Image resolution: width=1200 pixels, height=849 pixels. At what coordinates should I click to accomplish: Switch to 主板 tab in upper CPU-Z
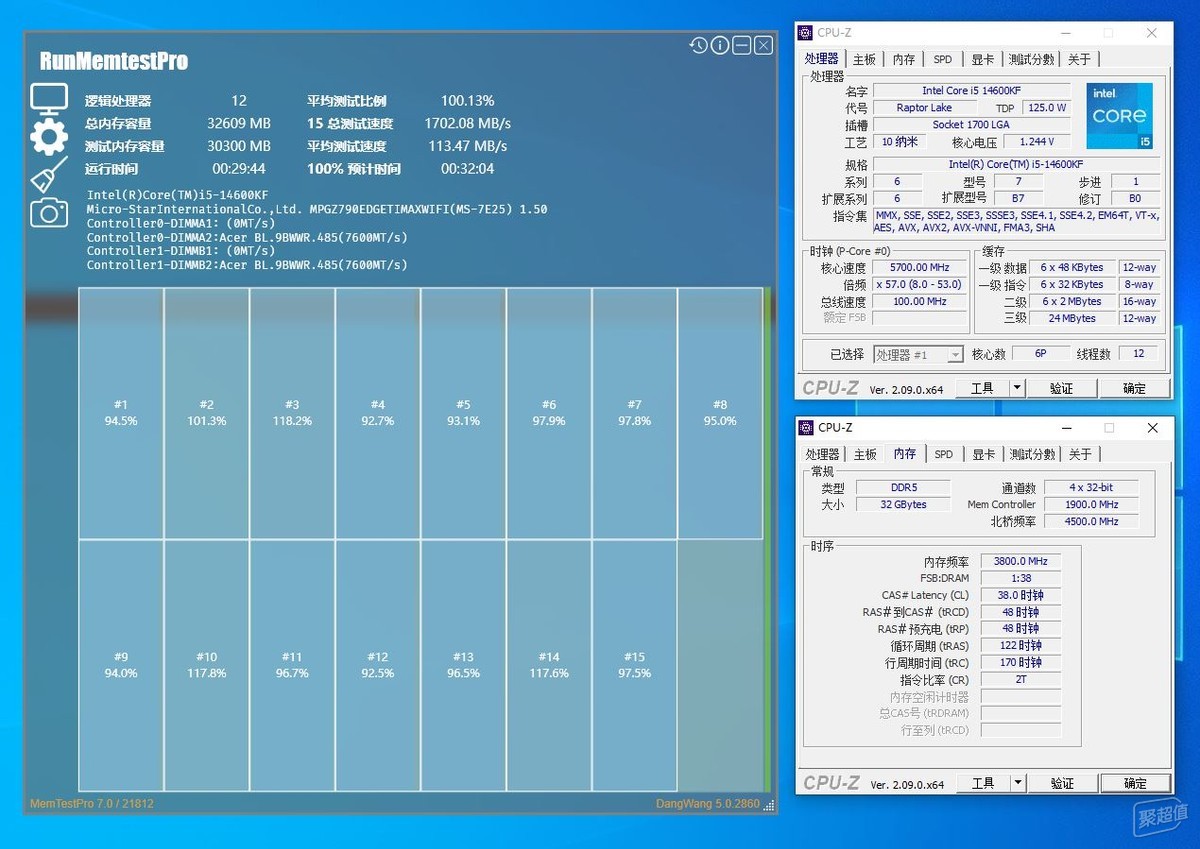(865, 60)
